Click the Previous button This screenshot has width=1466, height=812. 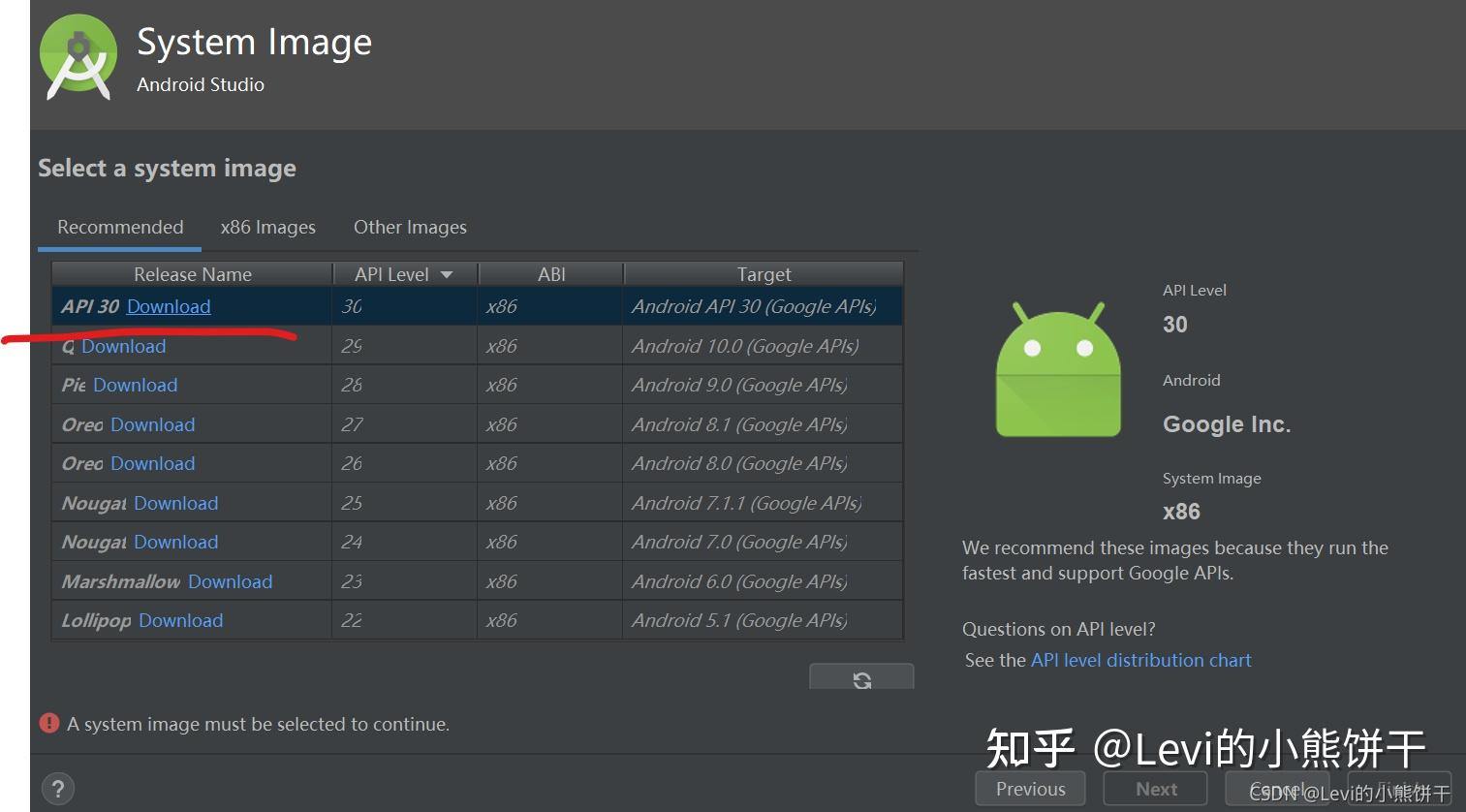1030,789
